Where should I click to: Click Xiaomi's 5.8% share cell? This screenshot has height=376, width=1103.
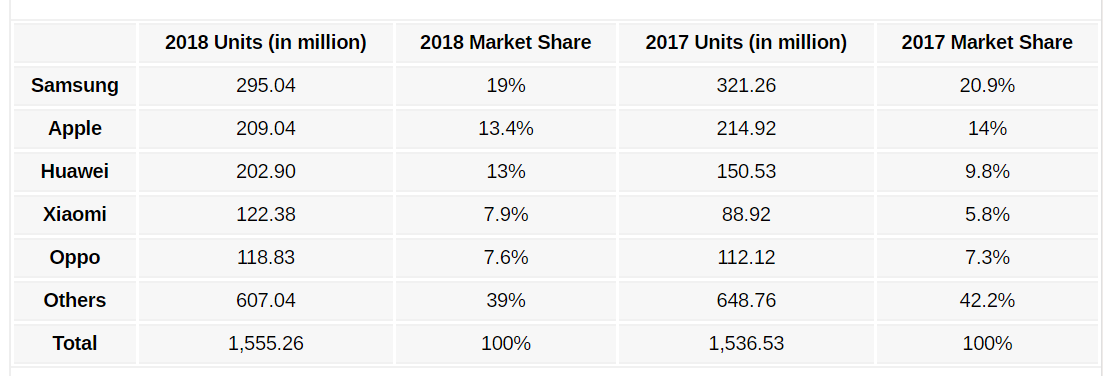987,214
